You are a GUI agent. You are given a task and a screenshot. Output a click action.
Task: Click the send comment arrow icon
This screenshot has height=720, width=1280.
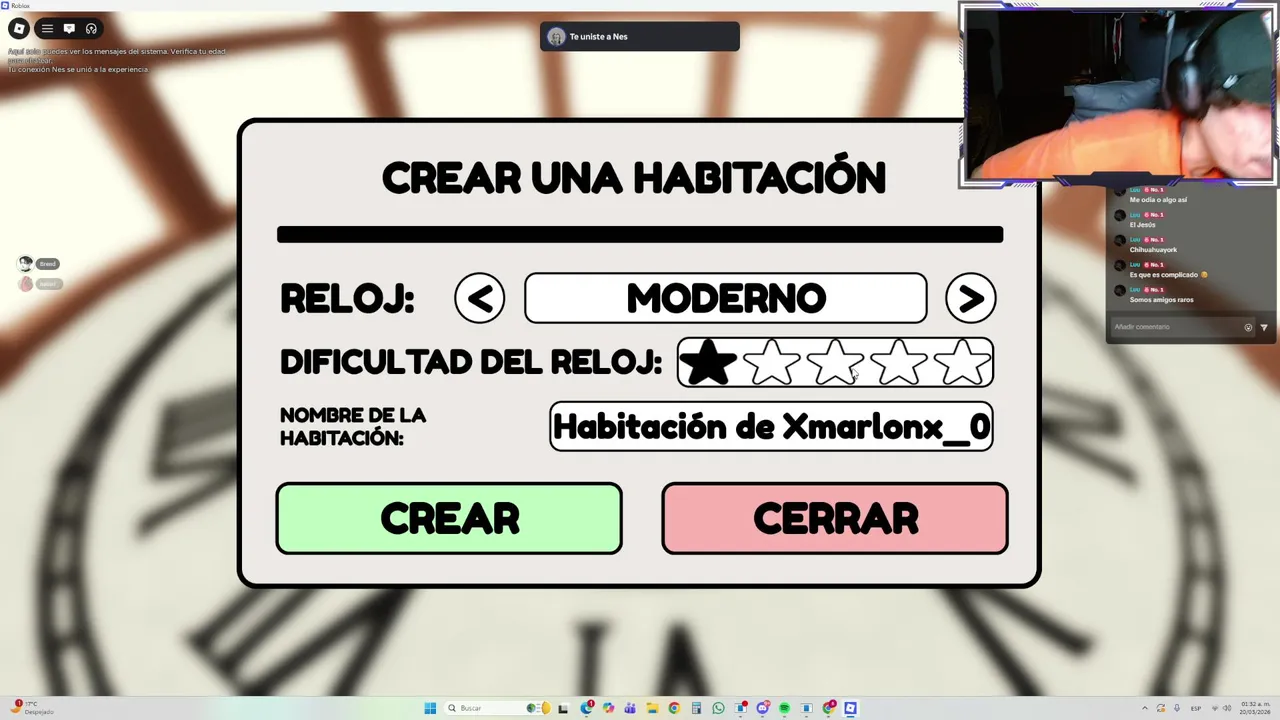pos(1264,327)
